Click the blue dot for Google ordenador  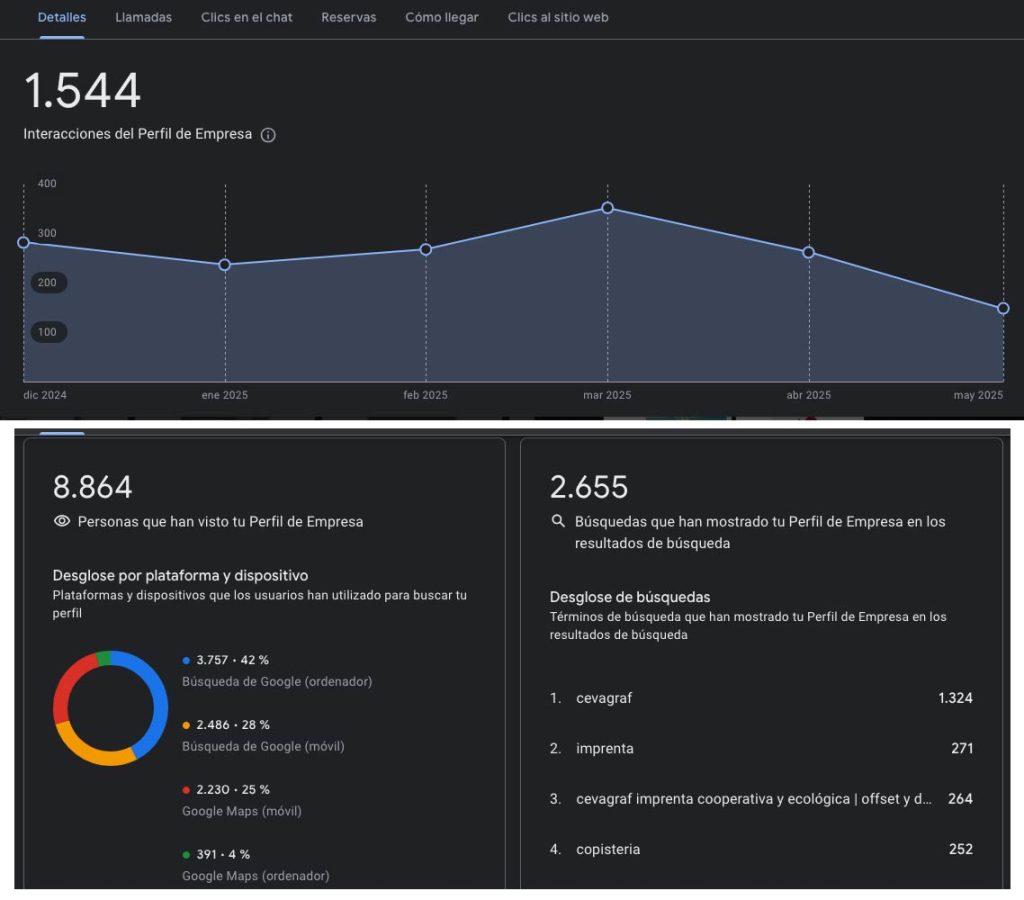pos(186,660)
